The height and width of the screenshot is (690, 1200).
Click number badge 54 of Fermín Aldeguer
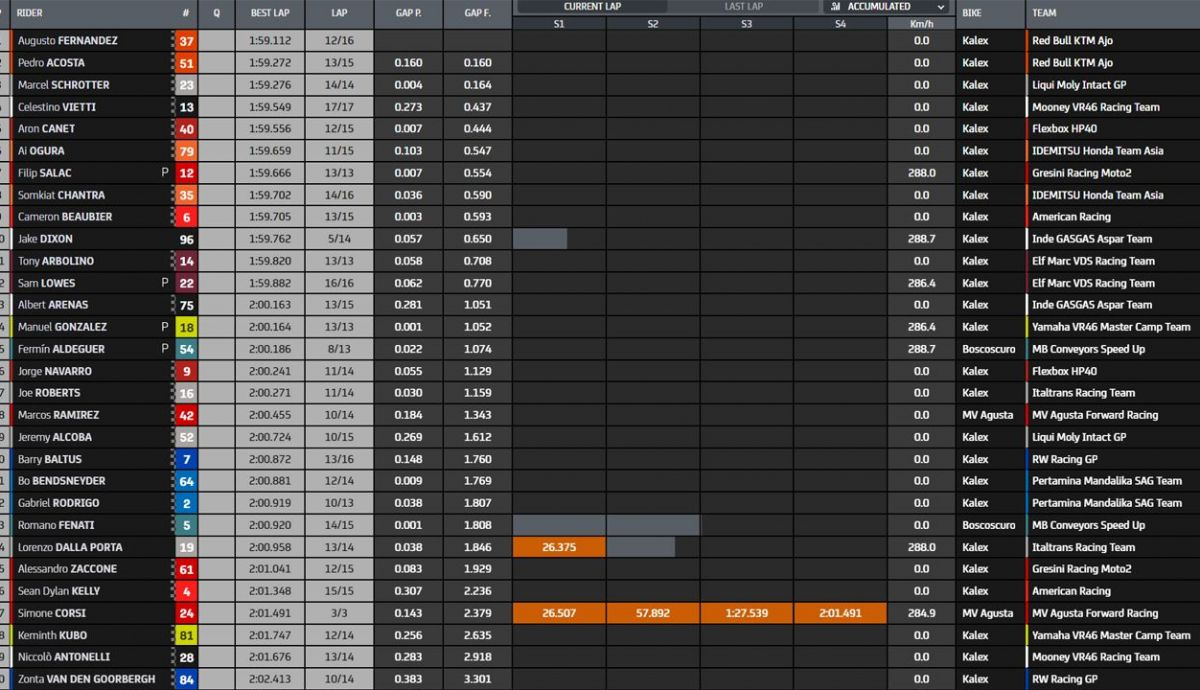coord(186,349)
